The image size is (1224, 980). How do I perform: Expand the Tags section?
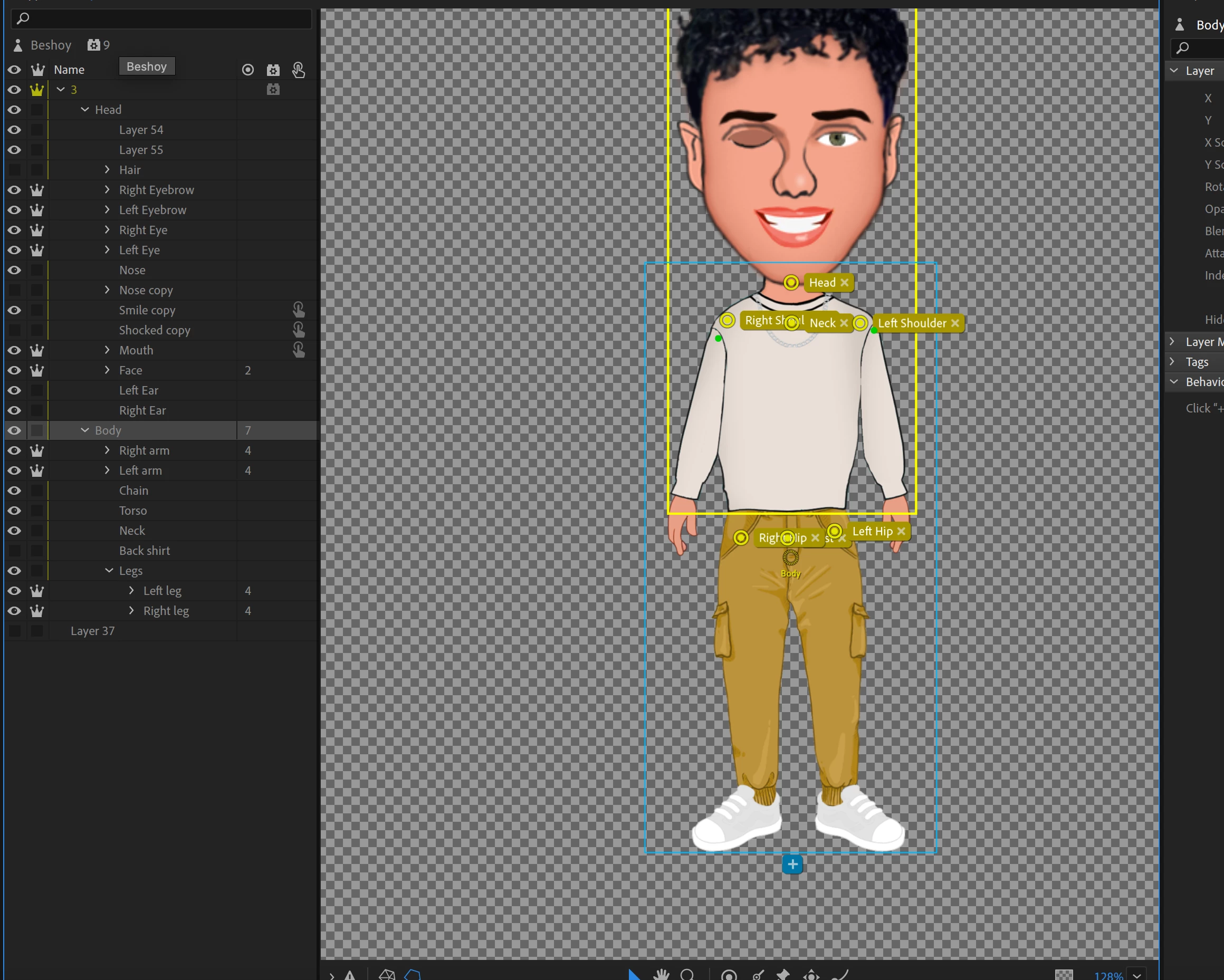pos(1173,361)
